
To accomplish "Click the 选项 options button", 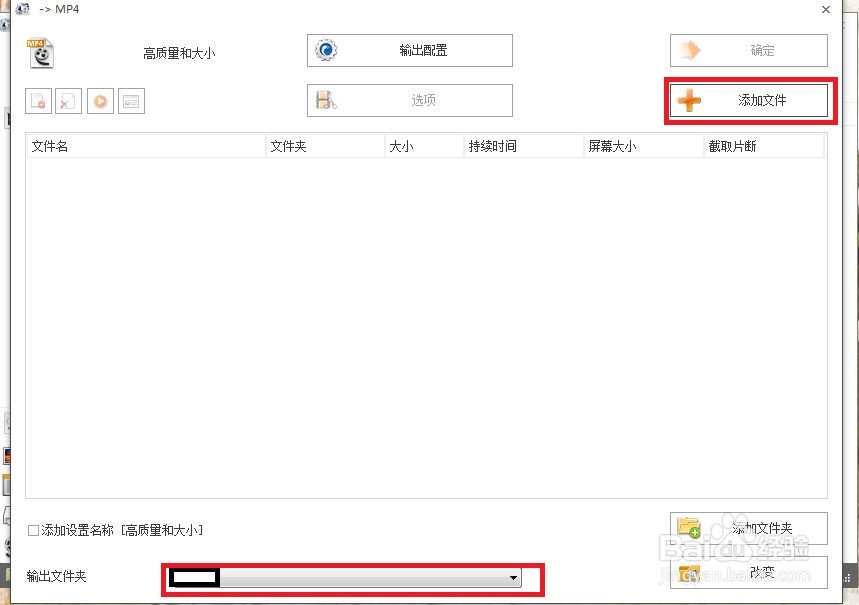I will [410, 100].
